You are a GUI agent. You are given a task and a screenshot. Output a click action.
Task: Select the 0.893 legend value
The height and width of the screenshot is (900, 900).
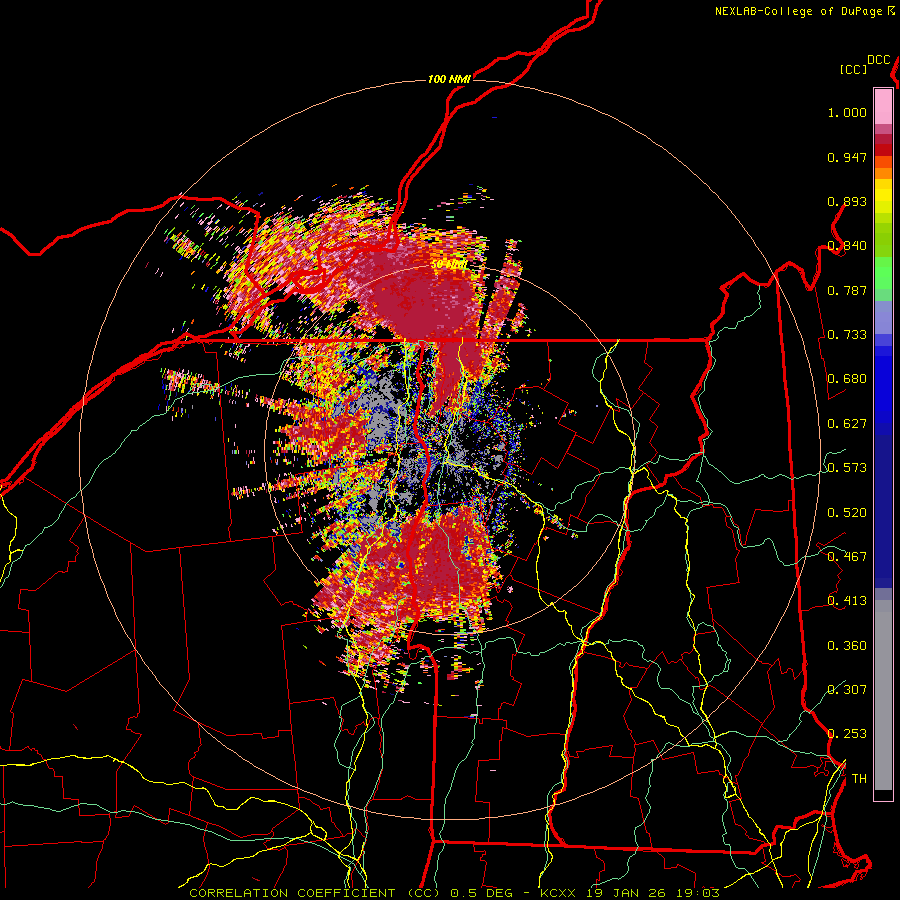coord(847,201)
